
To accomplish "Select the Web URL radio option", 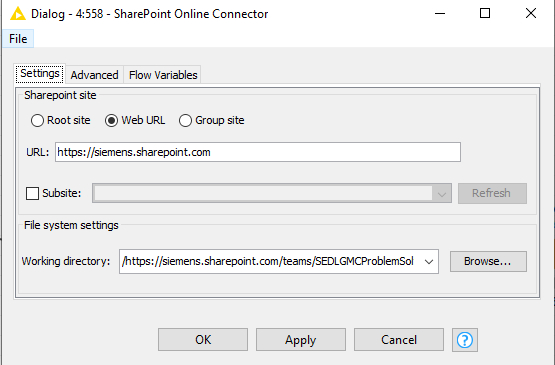I will tap(111, 120).
